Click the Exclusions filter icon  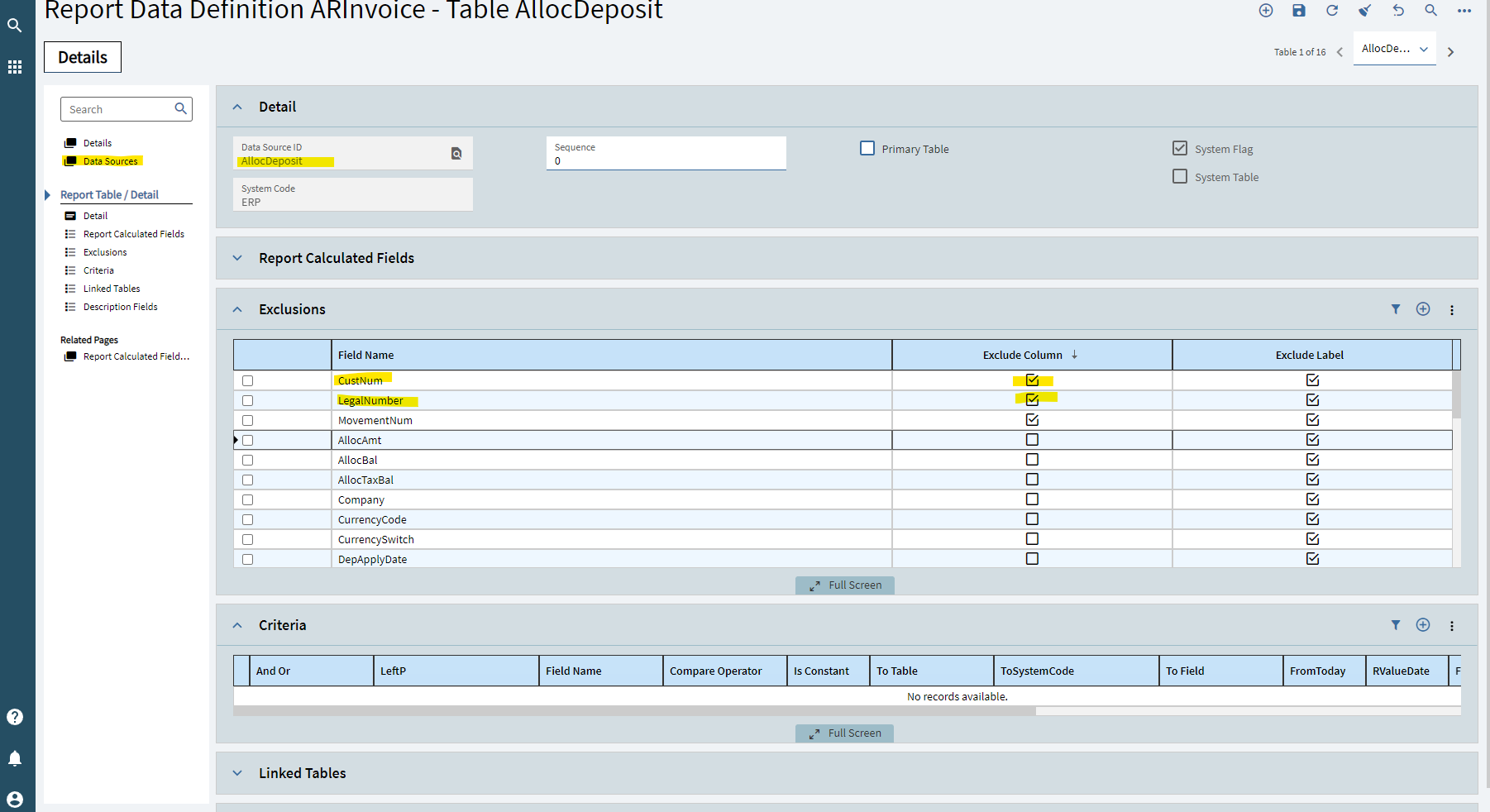1396,309
